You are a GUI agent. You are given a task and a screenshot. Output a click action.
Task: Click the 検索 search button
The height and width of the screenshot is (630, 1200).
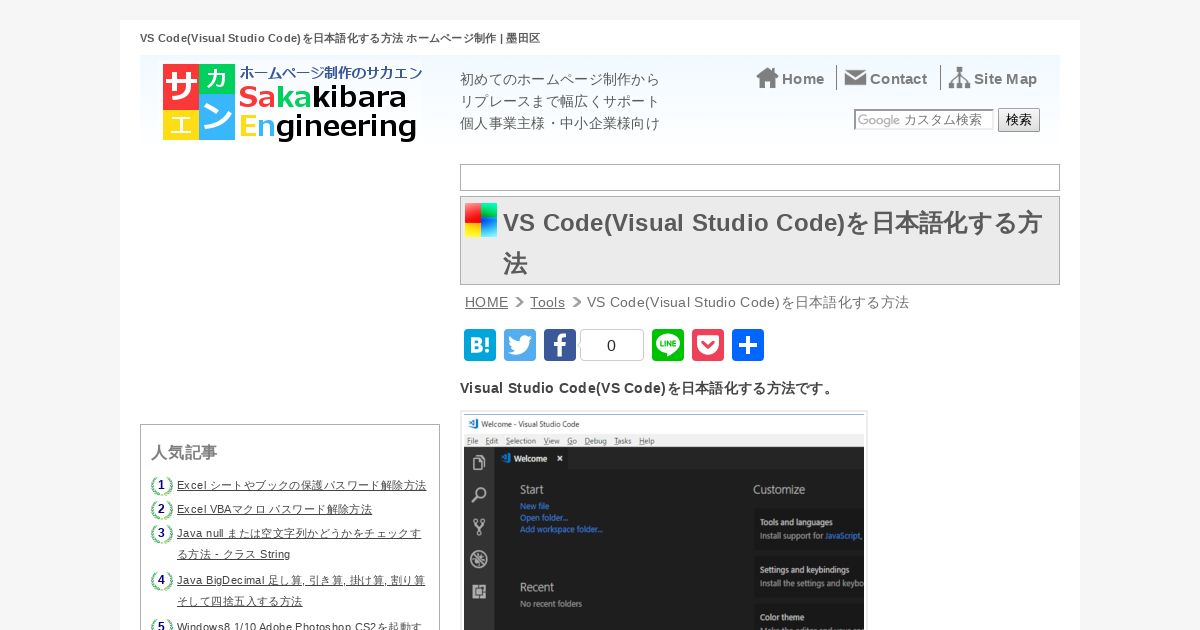point(1019,120)
